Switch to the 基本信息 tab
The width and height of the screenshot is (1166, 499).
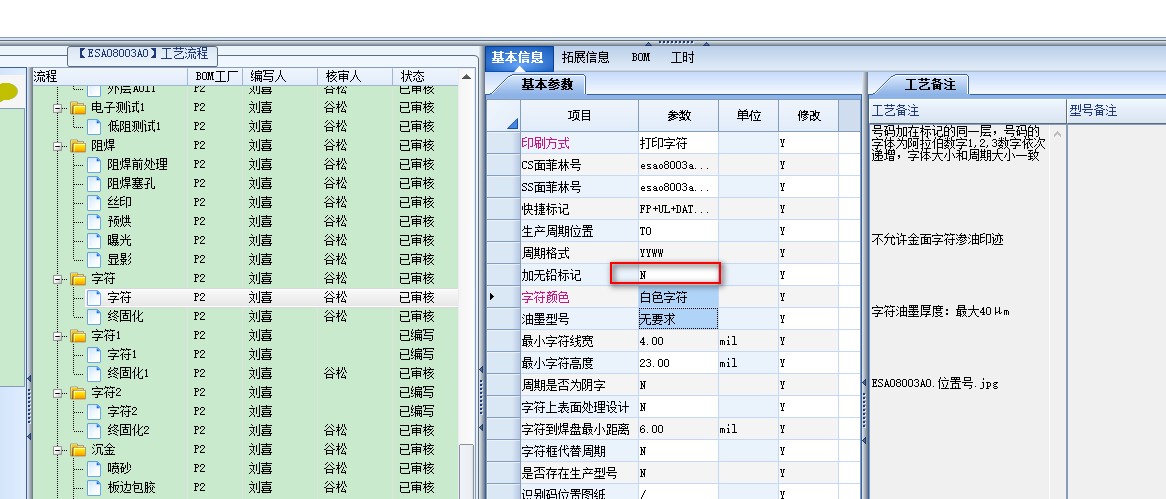[518, 57]
